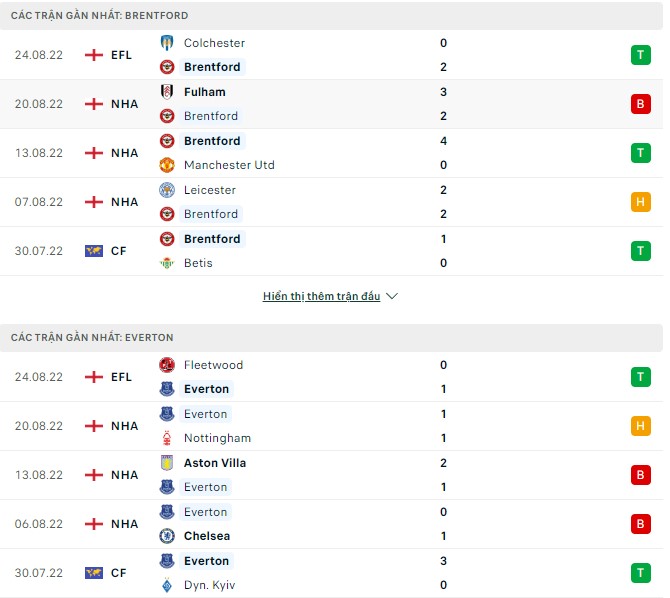Click the Betis club crest icon

(x=167, y=263)
